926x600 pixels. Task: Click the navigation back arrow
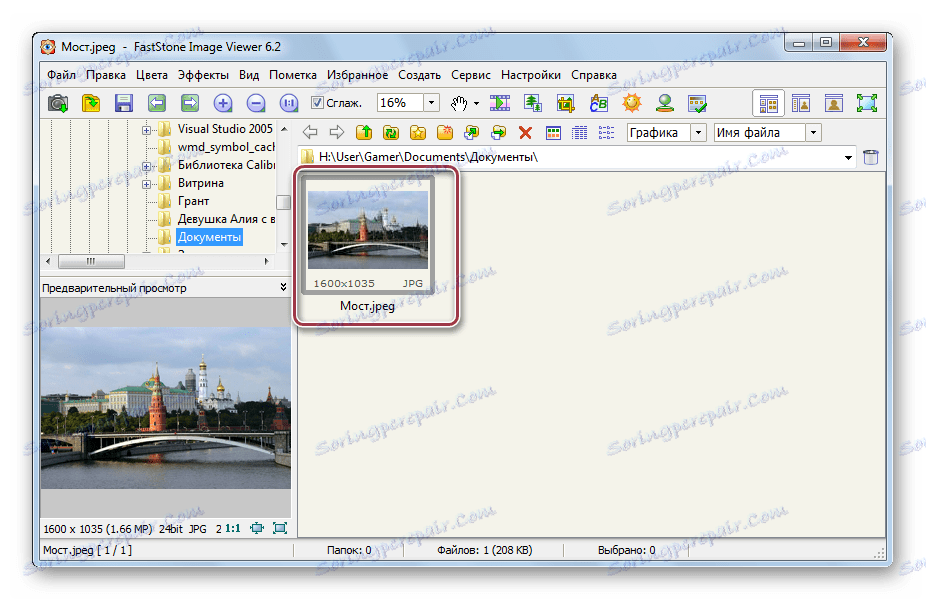coord(310,132)
